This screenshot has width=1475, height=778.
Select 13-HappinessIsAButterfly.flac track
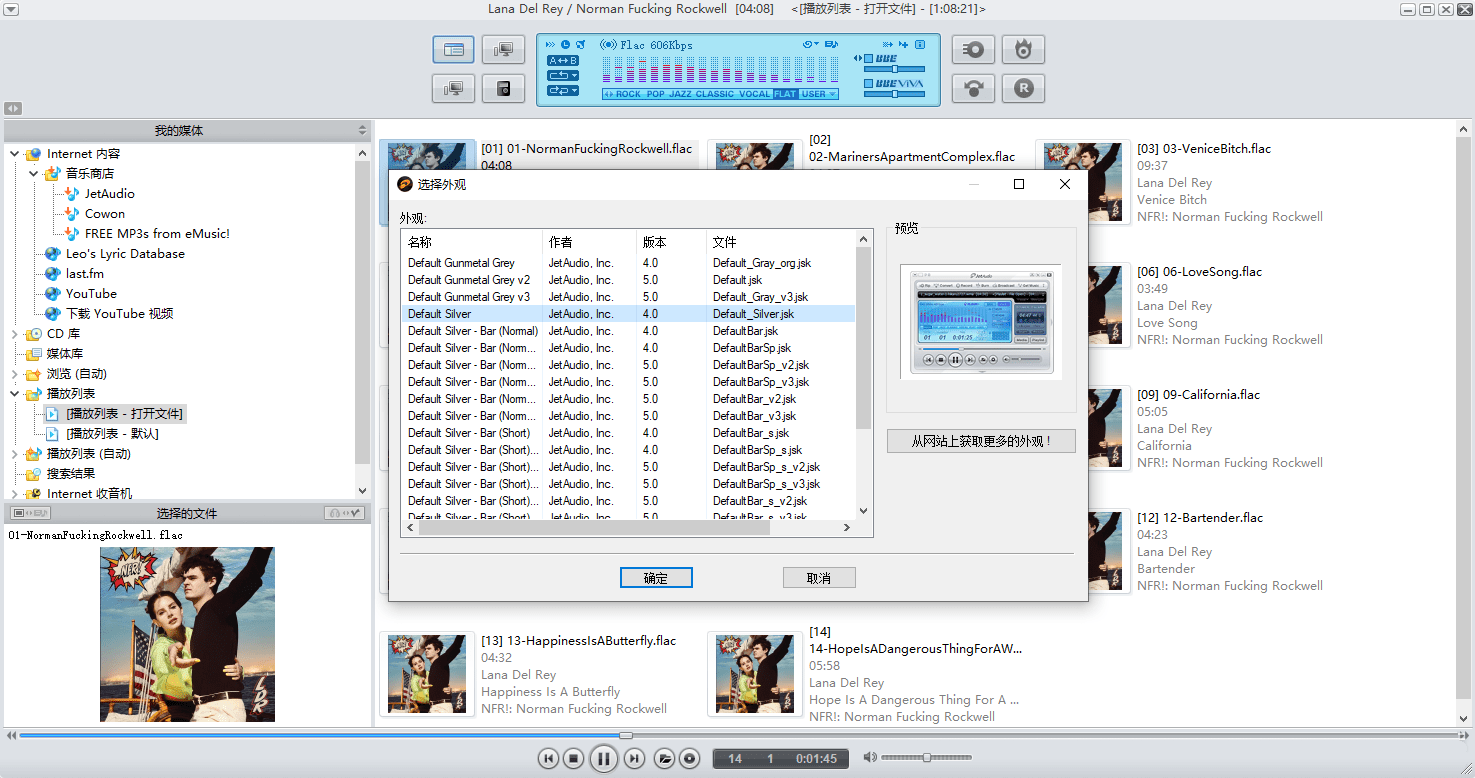pos(578,642)
